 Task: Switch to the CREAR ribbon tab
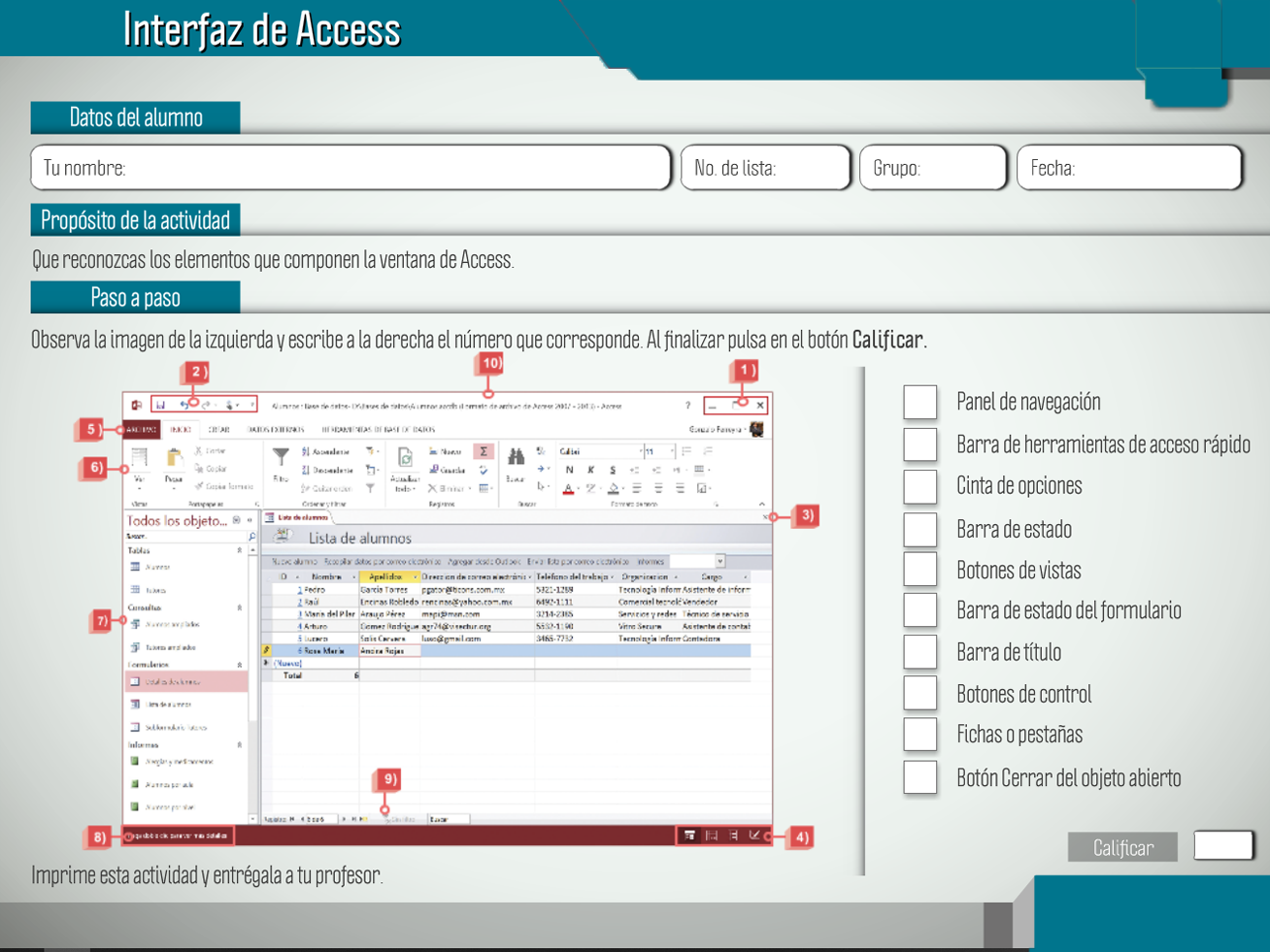[219, 429]
